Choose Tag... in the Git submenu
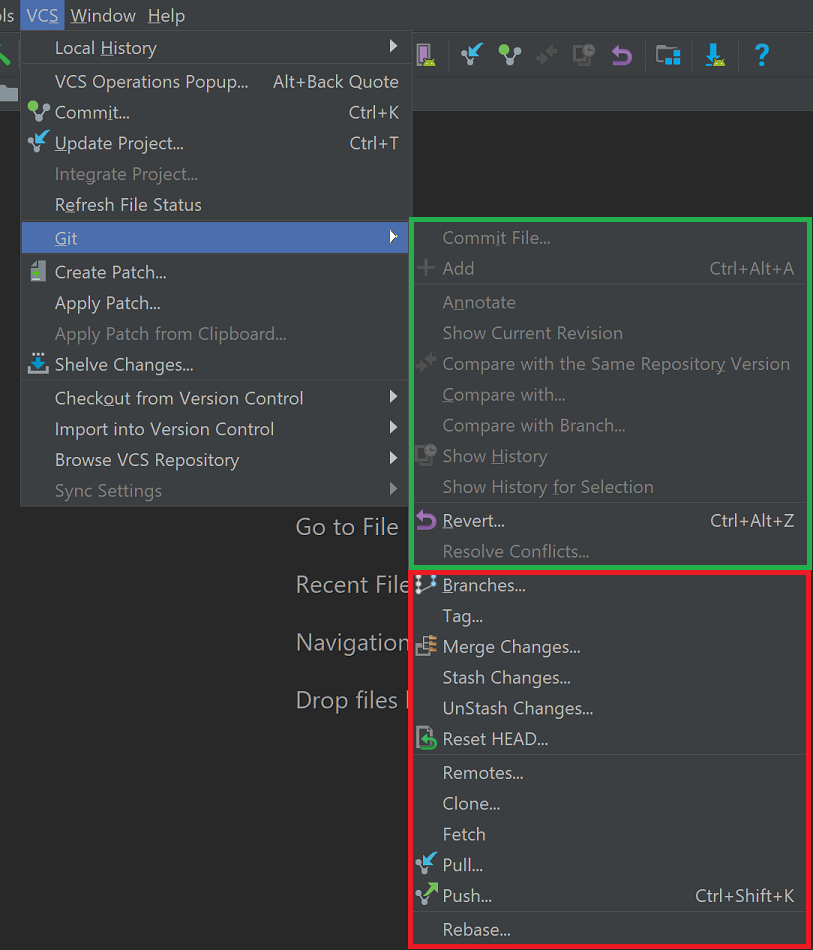 (x=611, y=616)
